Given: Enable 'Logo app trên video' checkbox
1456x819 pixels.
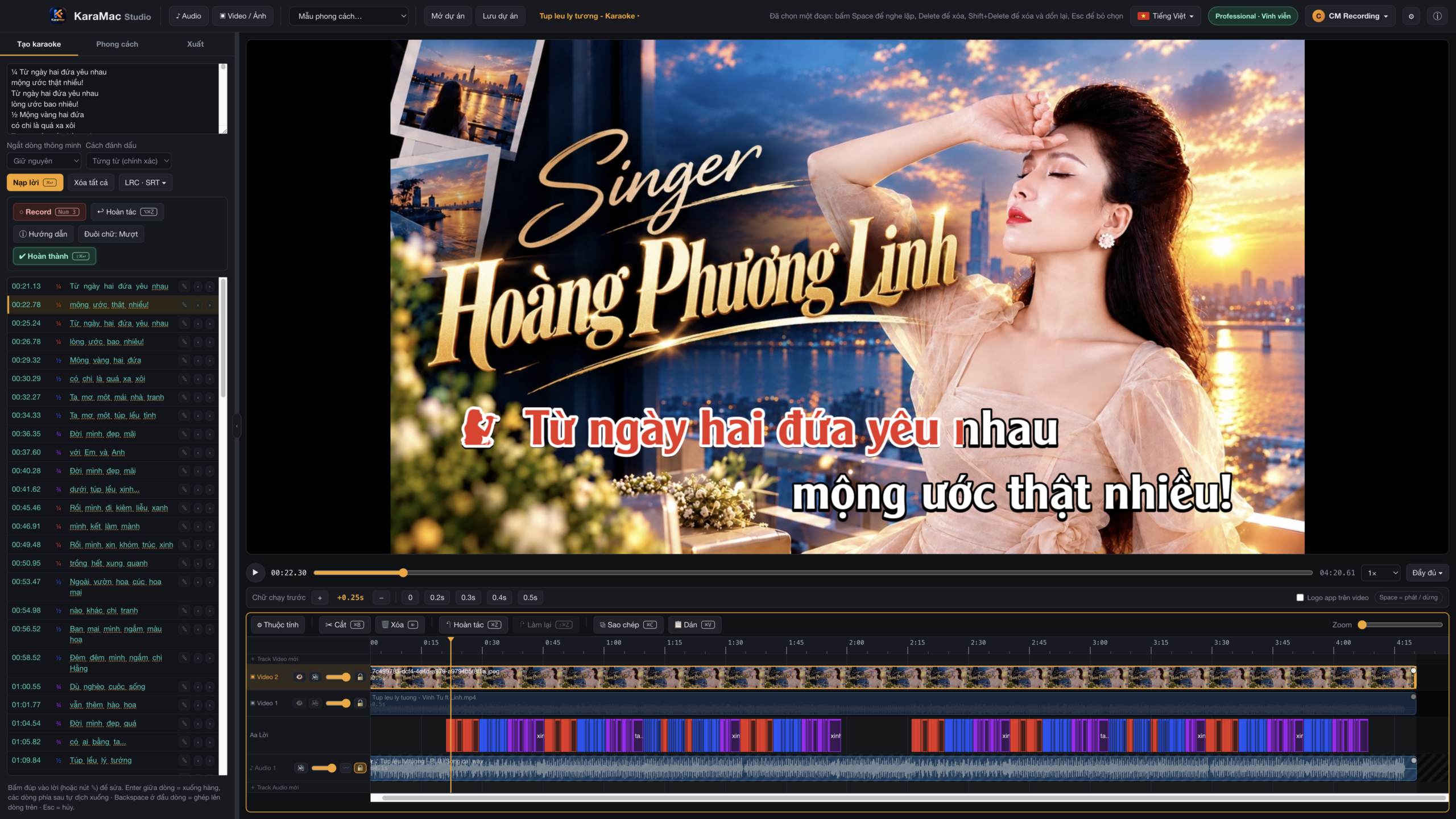Looking at the screenshot, I should point(1300,597).
